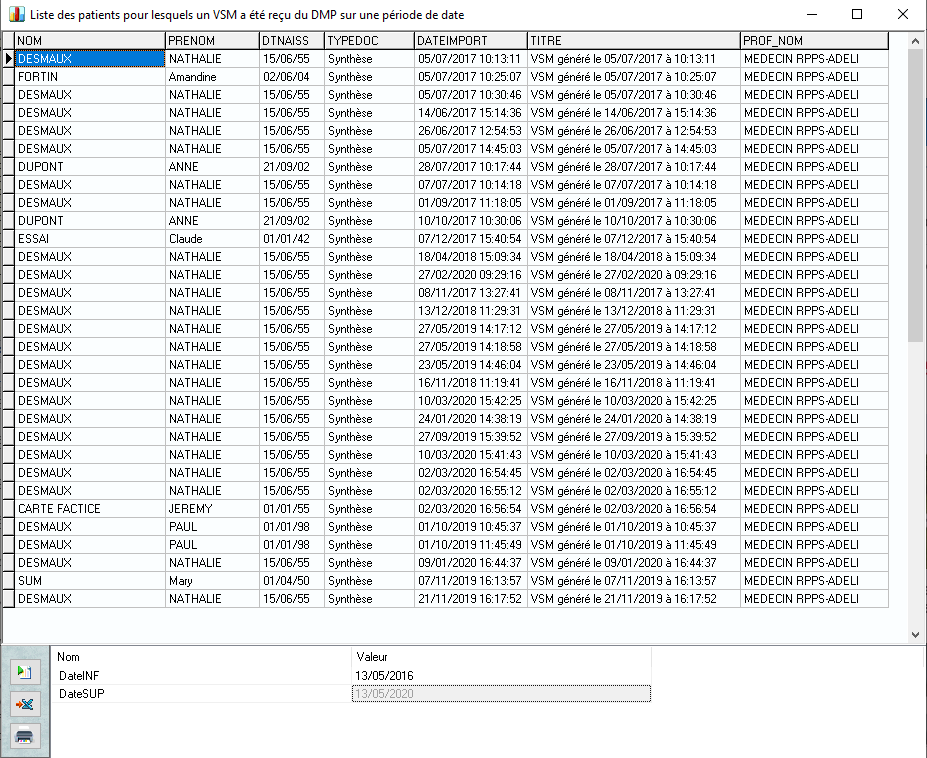The image size is (927, 758).
Task: Select the FORTIN Amandine patient row
Action: tap(89, 77)
